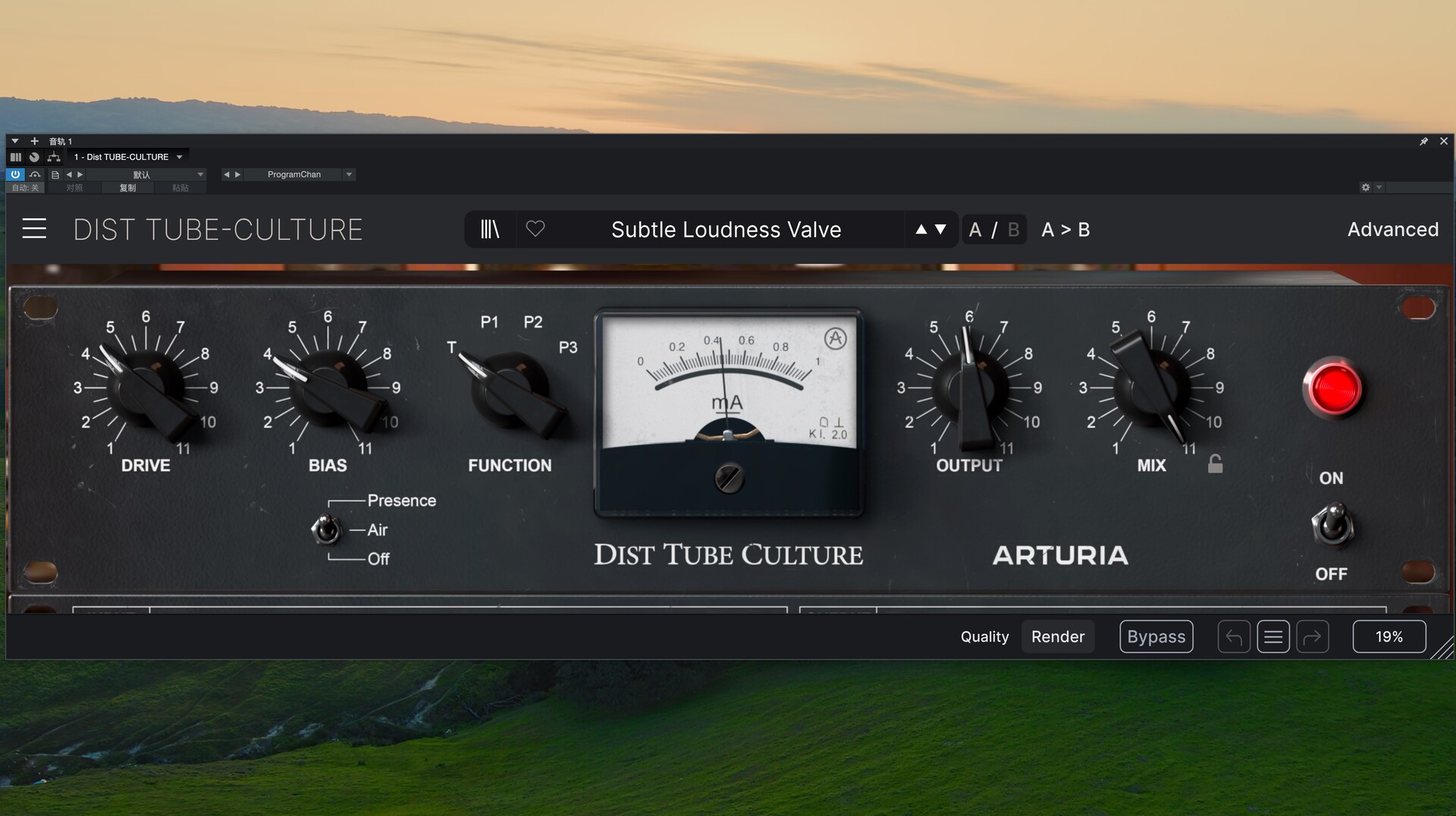Click the 复制 copy button

click(127, 188)
